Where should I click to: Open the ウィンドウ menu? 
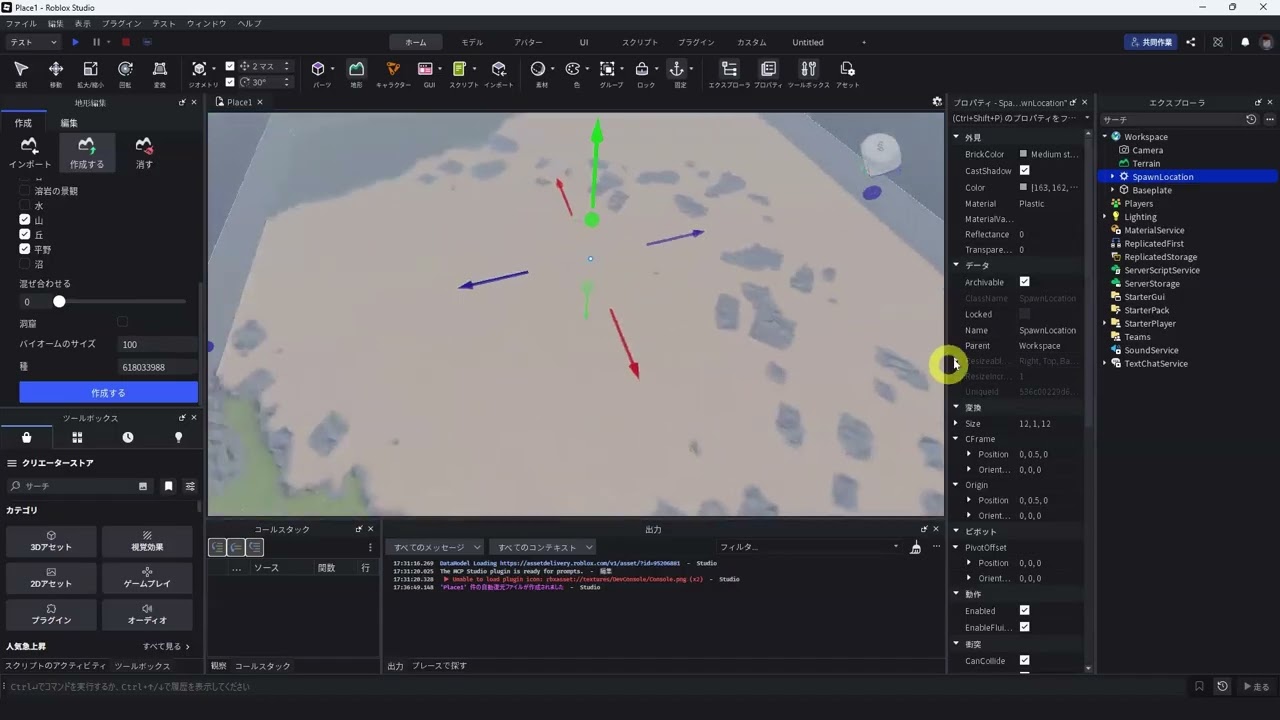tap(206, 23)
